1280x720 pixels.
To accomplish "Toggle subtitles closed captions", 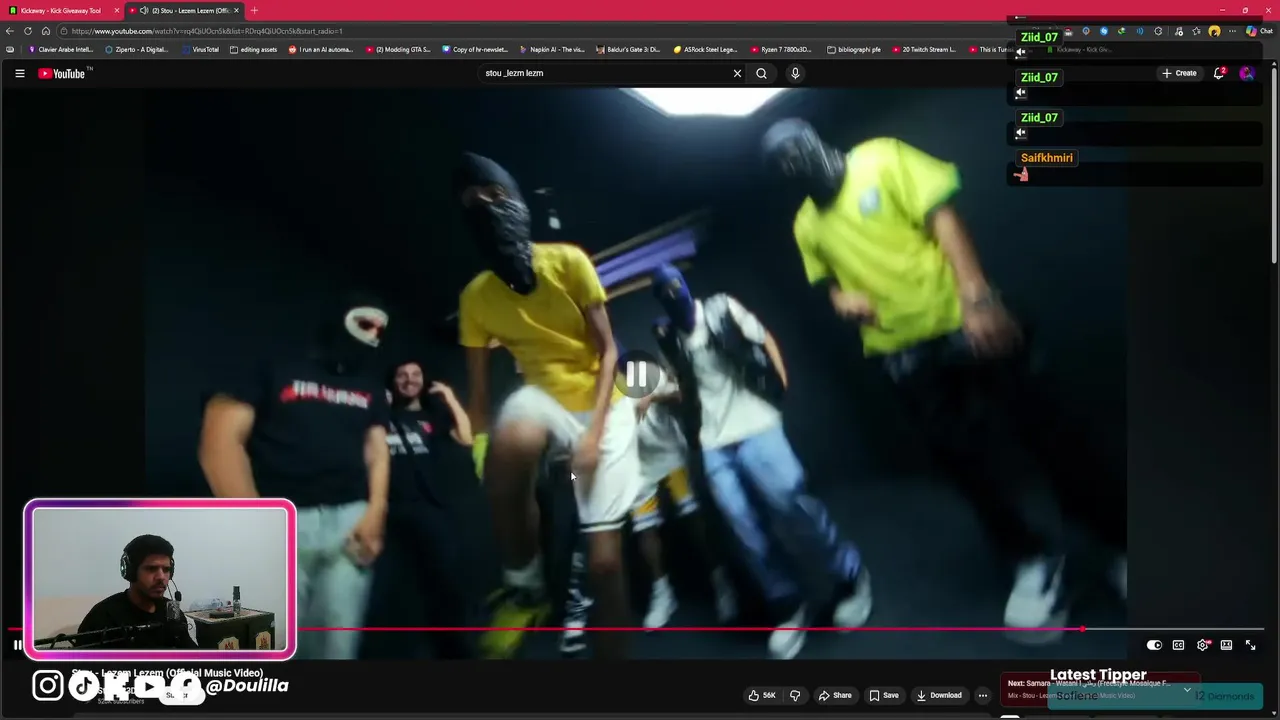I will tap(1178, 645).
